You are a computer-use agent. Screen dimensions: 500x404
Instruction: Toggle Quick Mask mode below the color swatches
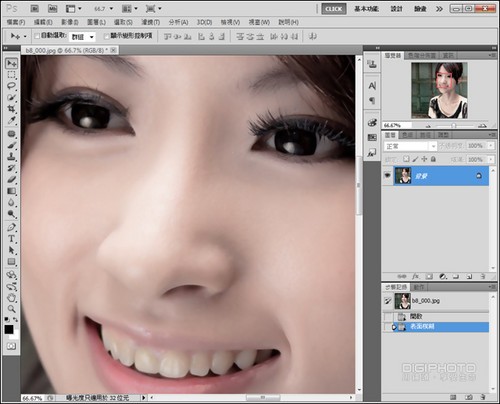click(x=11, y=346)
